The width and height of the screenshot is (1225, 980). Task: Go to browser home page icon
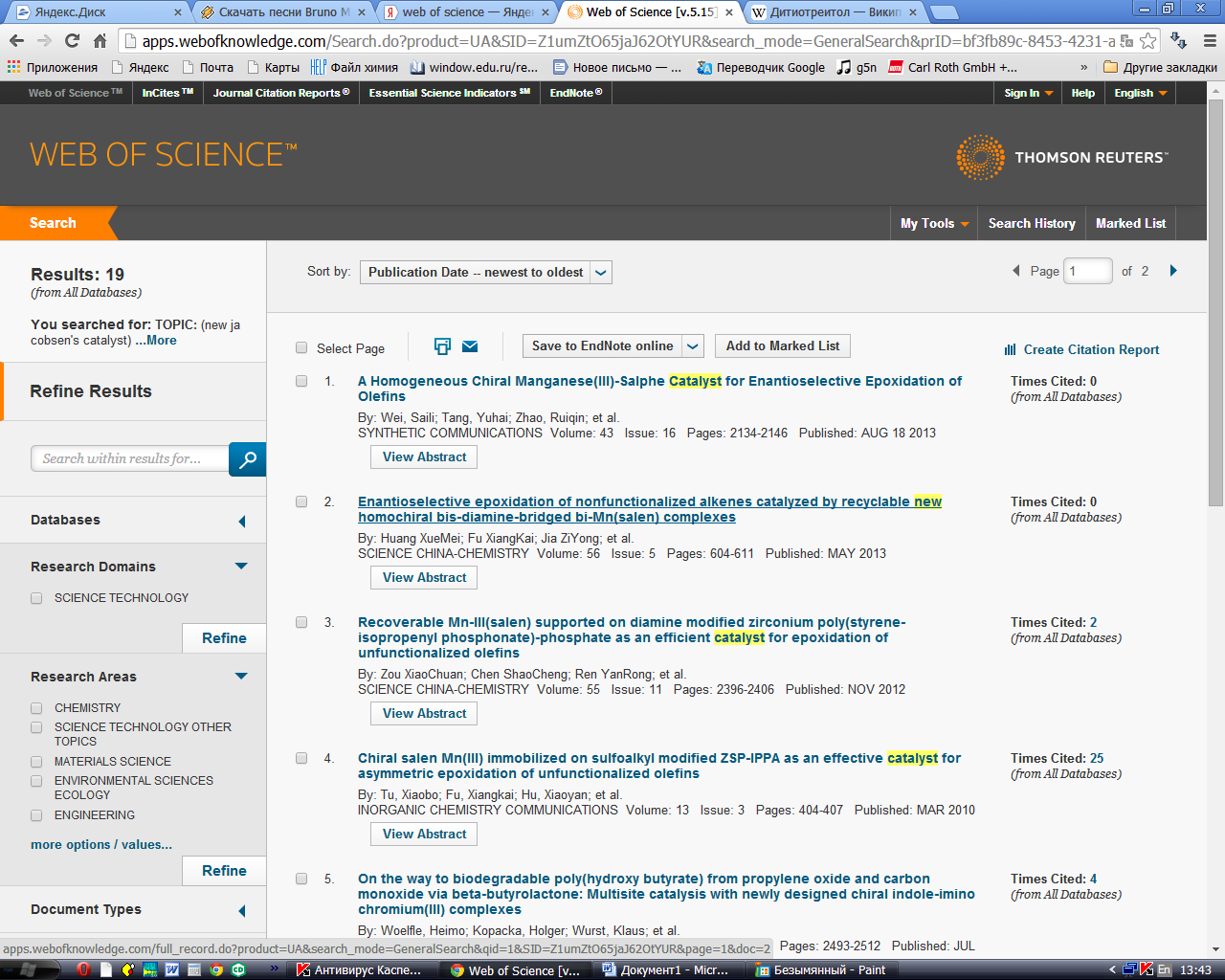coord(100,41)
